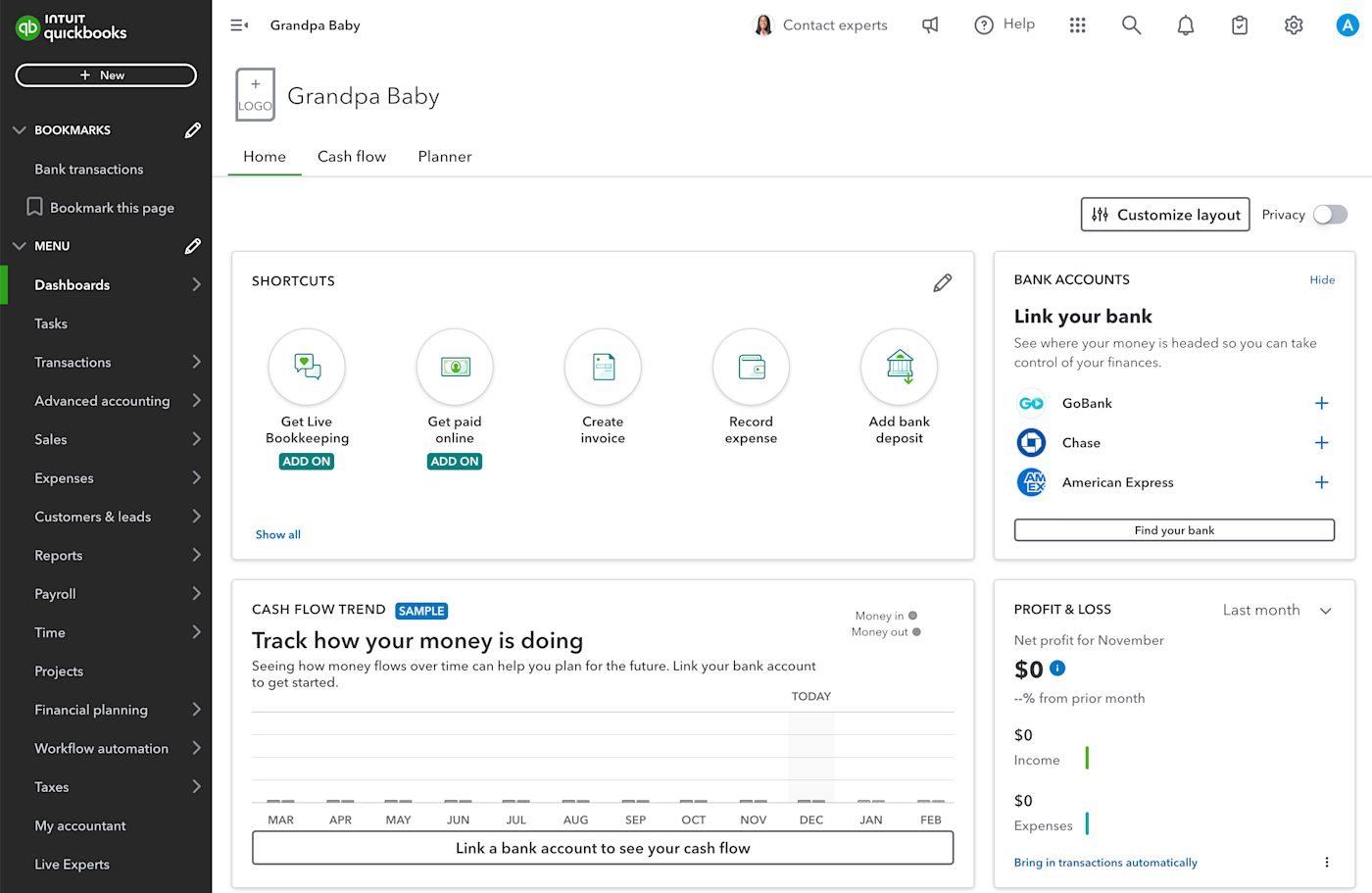Image resolution: width=1372 pixels, height=893 pixels.
Task: Click Link a bank account button
Action: pyautogui.click(x=603, y=849)
